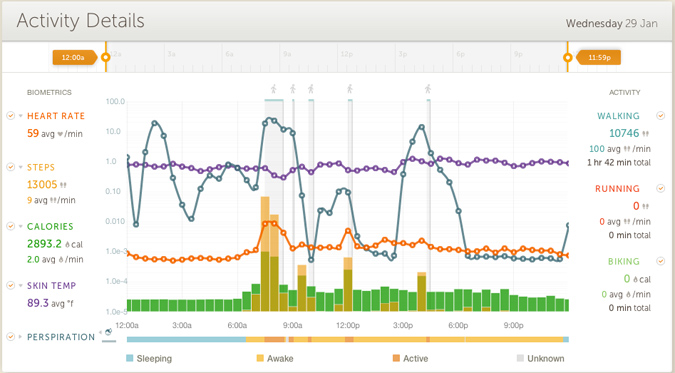
Task: Click the blue sleeping segment of the state bar
Action: [x=186, y=339]
